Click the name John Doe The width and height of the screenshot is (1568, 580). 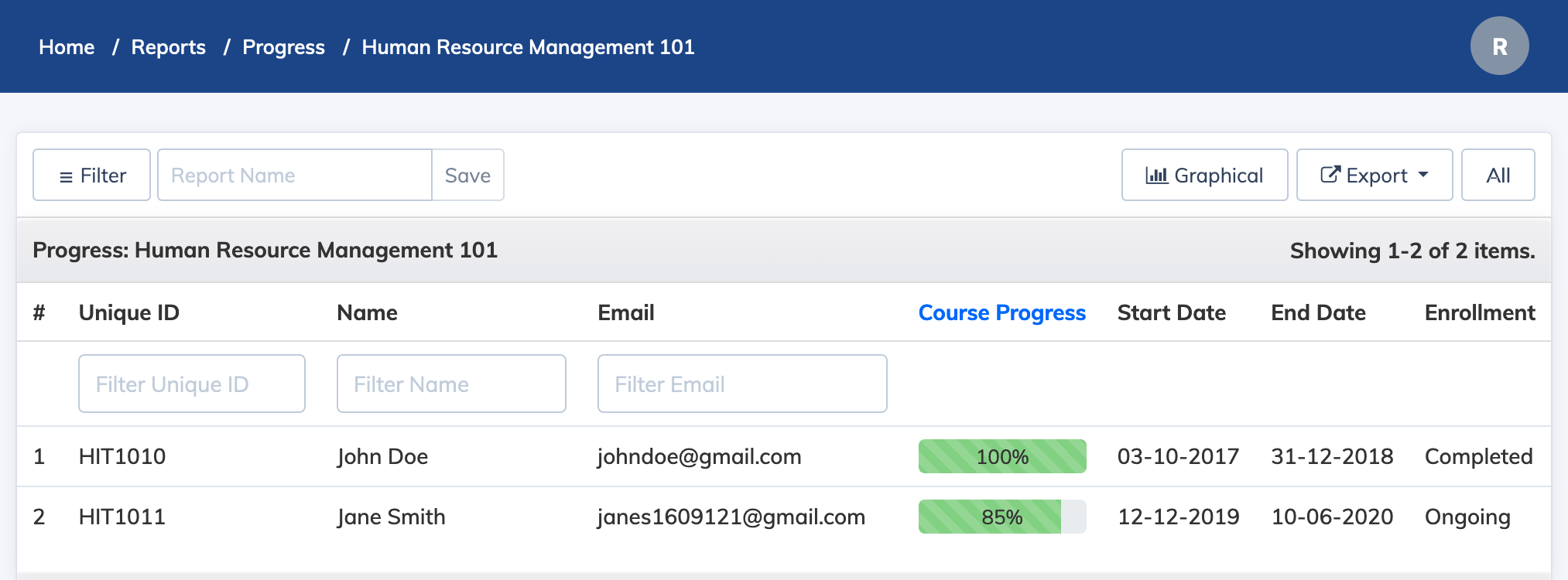[x=382, y=456]
